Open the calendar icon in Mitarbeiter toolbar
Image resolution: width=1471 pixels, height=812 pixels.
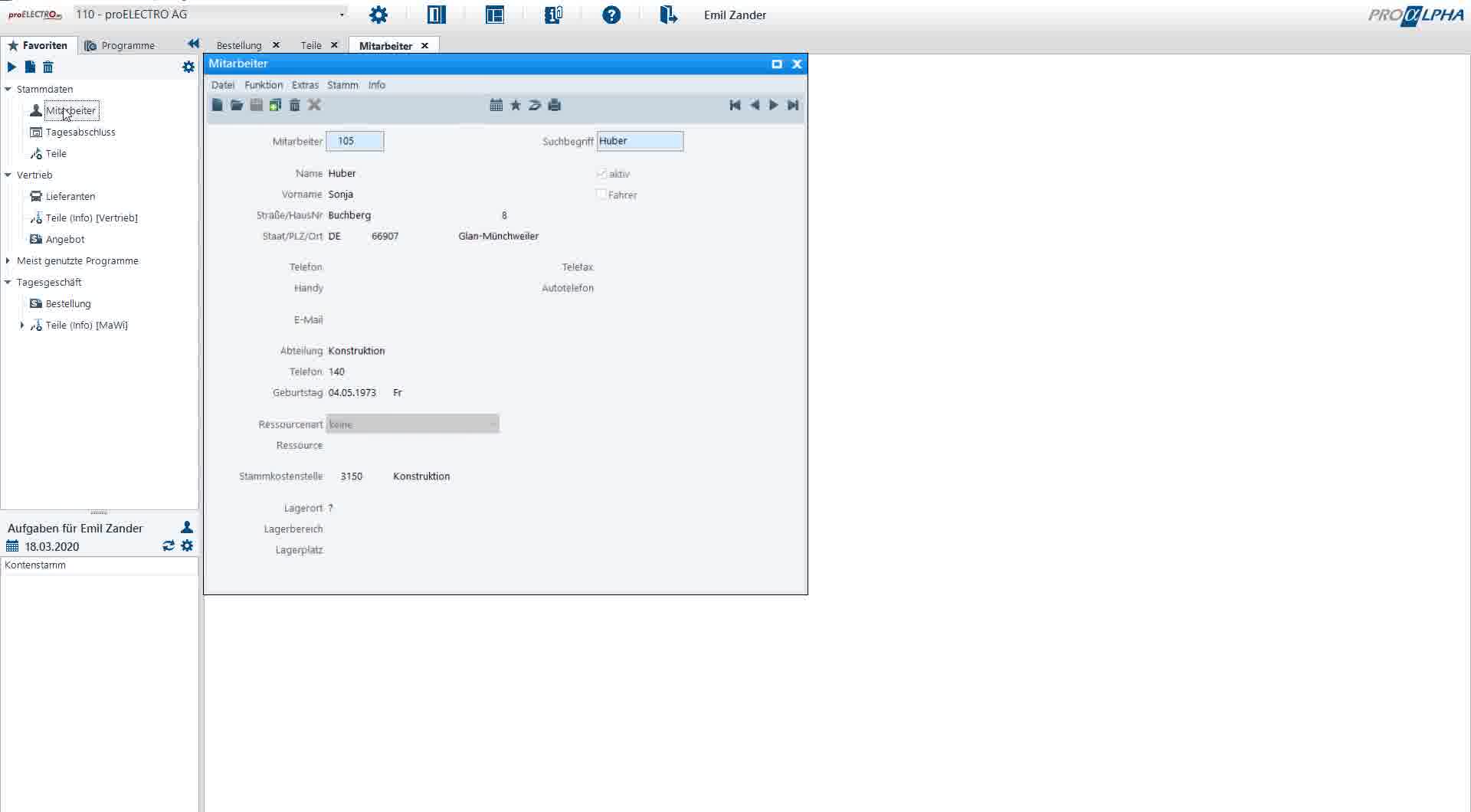[496, 105]
